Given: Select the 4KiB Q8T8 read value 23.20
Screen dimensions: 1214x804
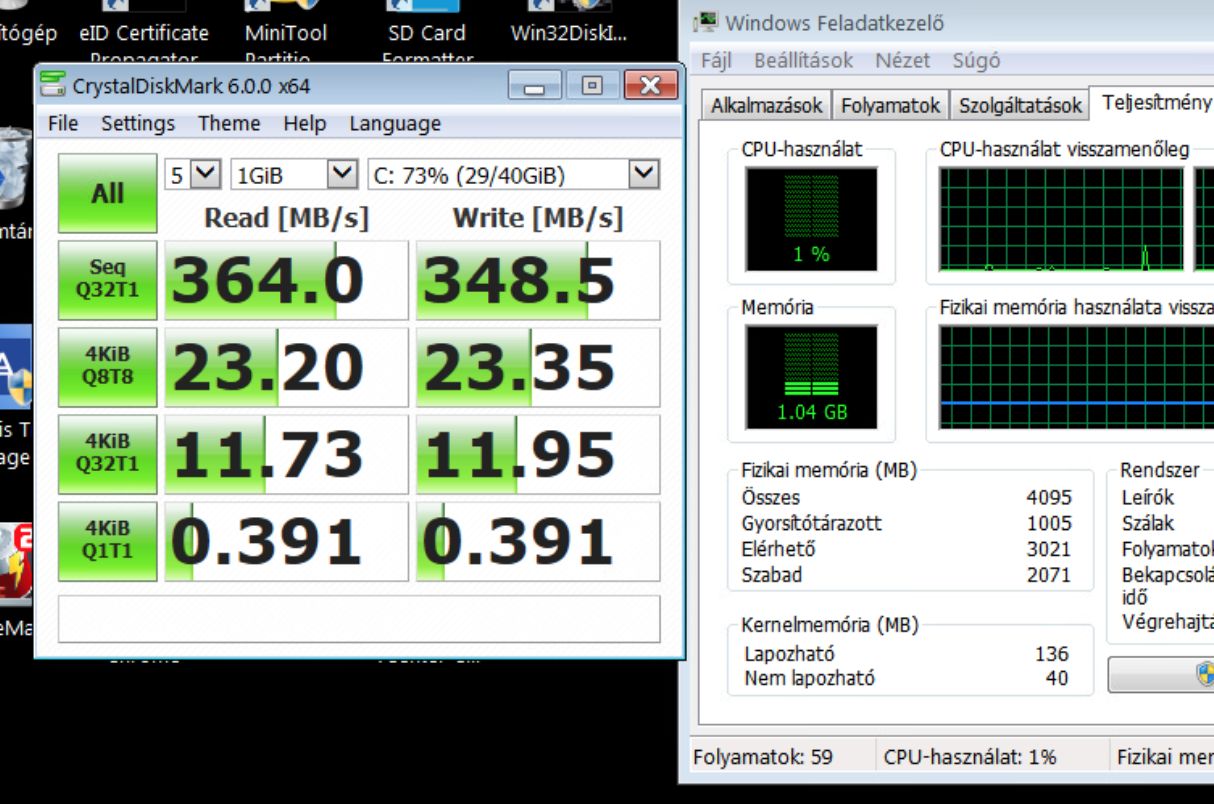Looking at the screenshot, I should tap(286, 367).
